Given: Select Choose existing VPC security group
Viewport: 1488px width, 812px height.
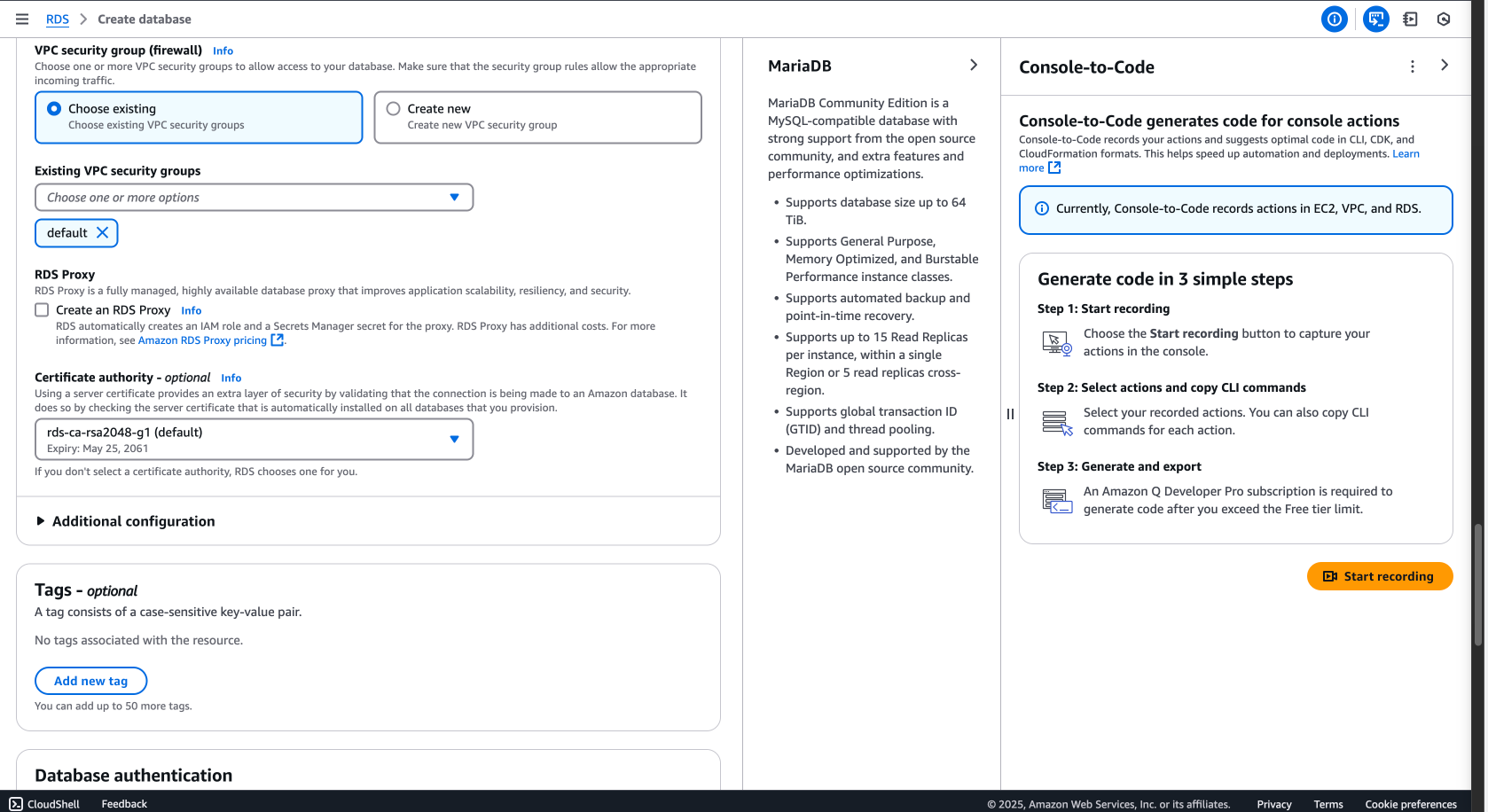Looking at the screenshot, I should pyautogui.click(x=199, y=117).
